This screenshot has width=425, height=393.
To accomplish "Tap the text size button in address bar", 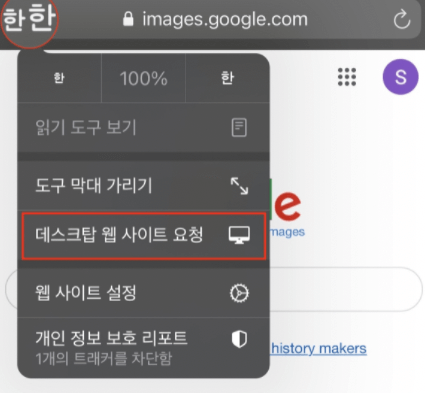I will point(29,19).
